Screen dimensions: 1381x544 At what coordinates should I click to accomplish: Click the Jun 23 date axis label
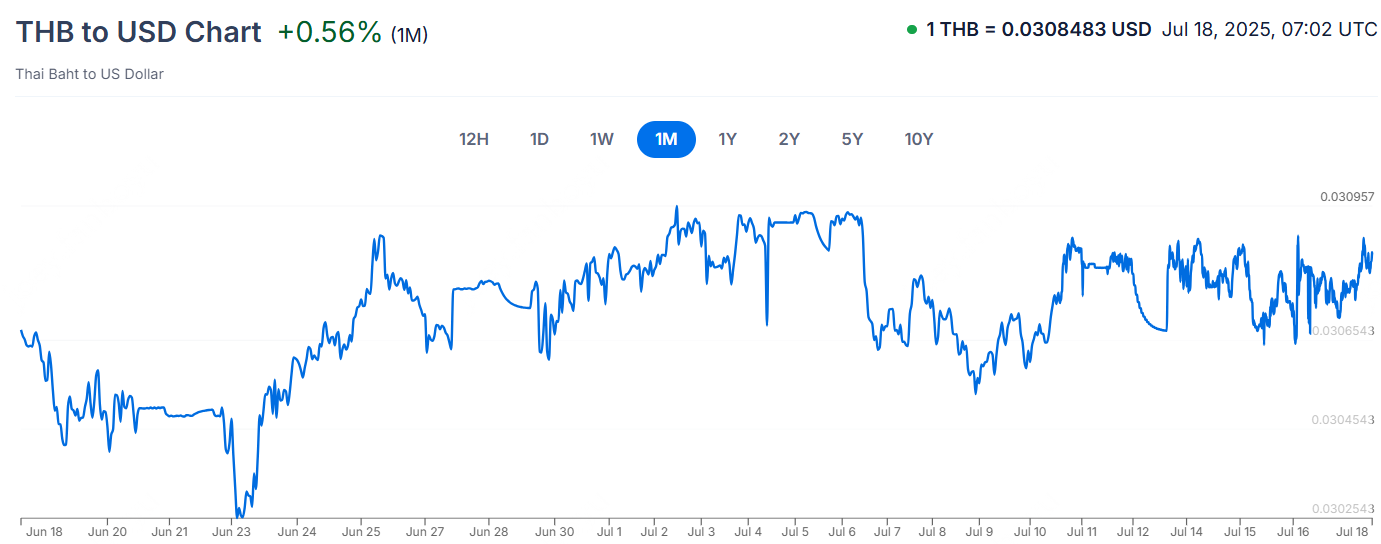tap(232, 531)
